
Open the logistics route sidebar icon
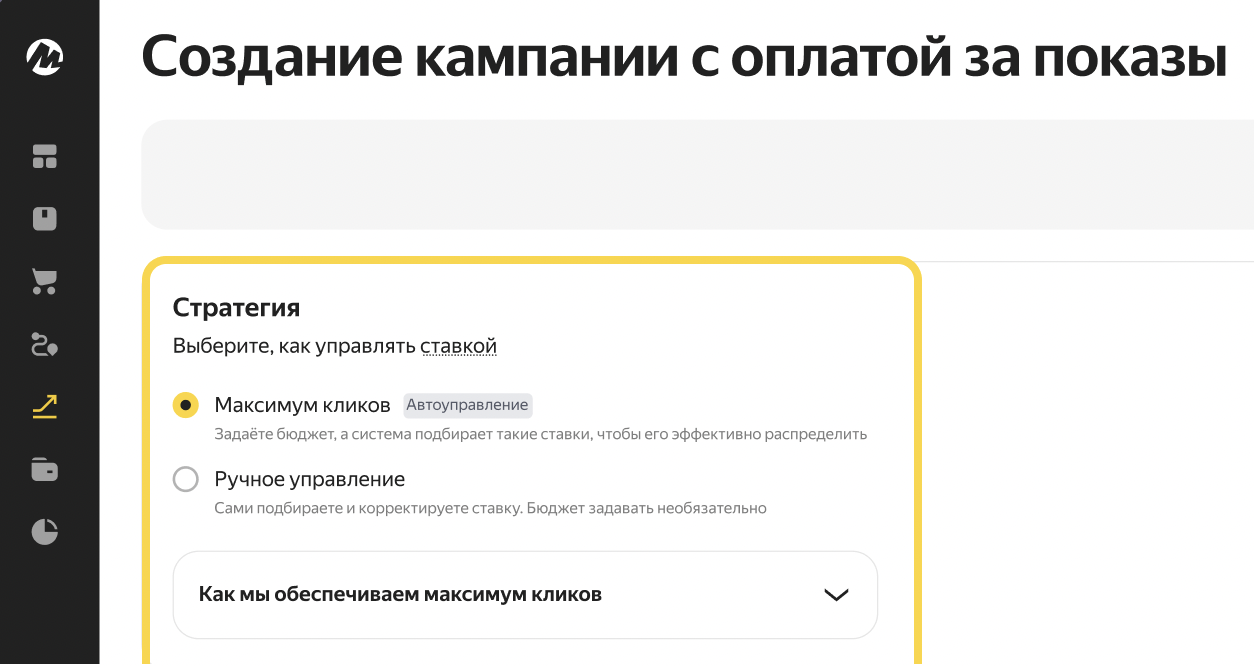[x=45, y=345]
